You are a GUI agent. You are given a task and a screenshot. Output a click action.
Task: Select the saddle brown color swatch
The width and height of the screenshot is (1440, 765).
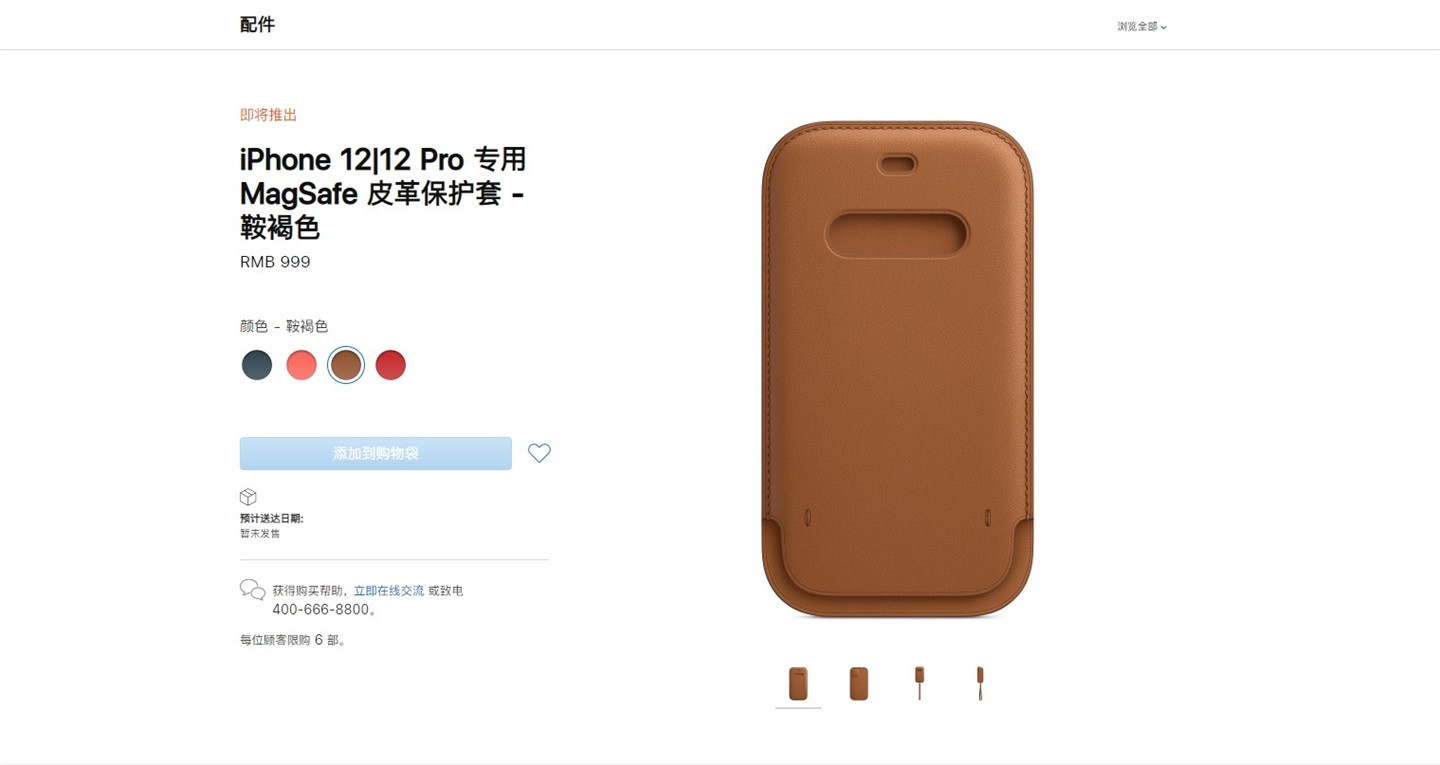pyautogui.click(x=346, y=365)
